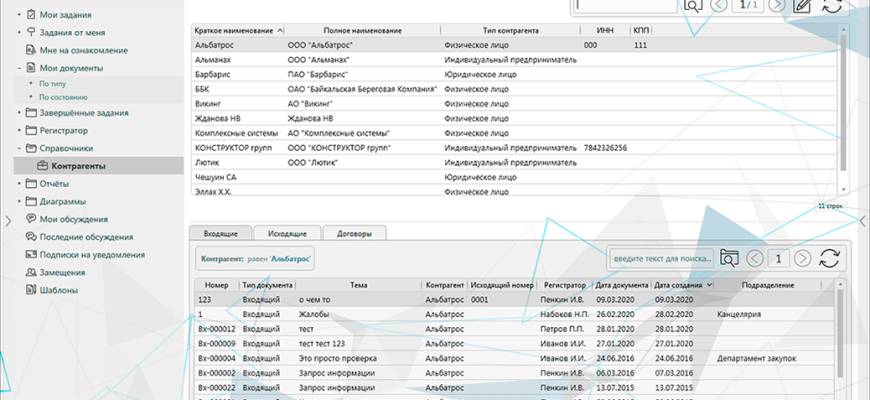Refresh the documents list in lower panel
The image size is (870, 400).
tap(828, 258)
